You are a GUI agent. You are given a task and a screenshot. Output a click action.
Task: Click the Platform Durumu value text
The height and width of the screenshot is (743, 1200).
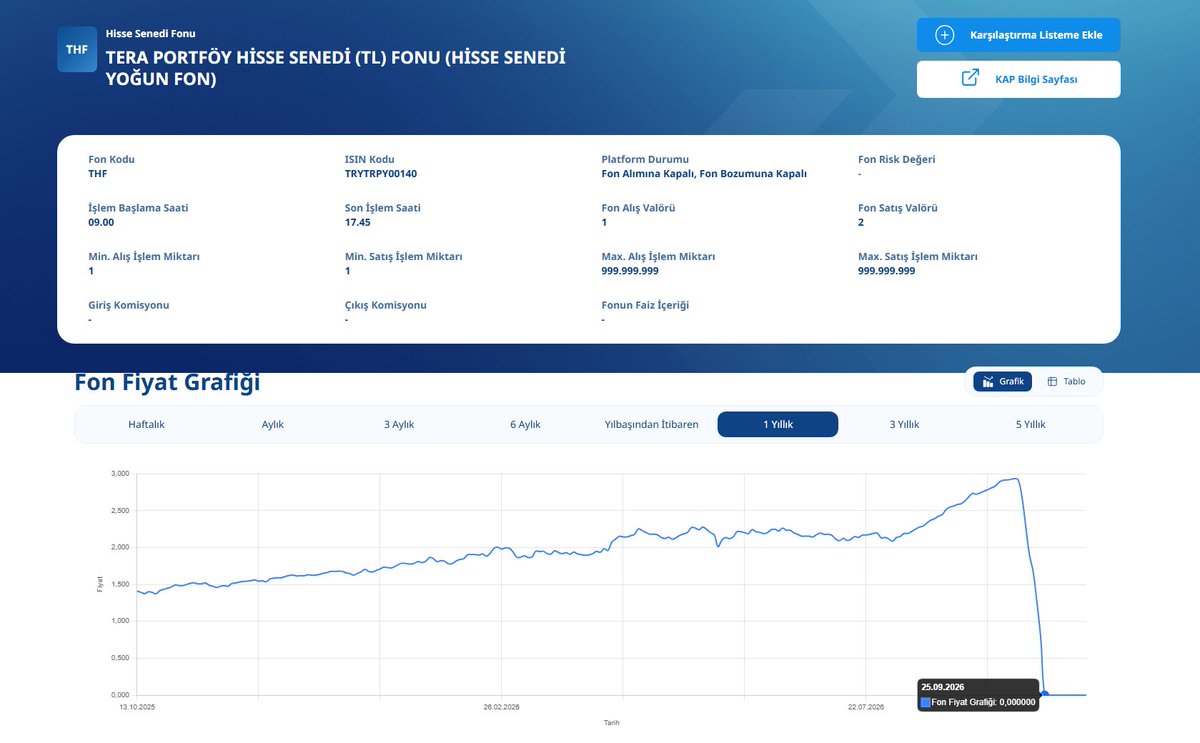(x=704, y=174)
